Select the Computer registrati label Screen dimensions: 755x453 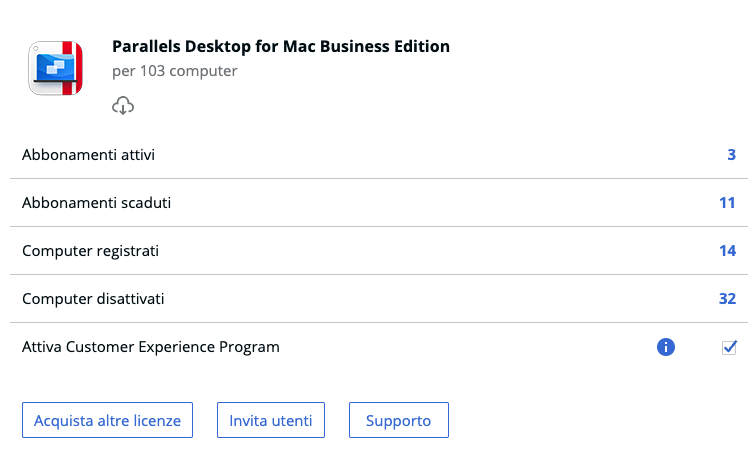90,251
